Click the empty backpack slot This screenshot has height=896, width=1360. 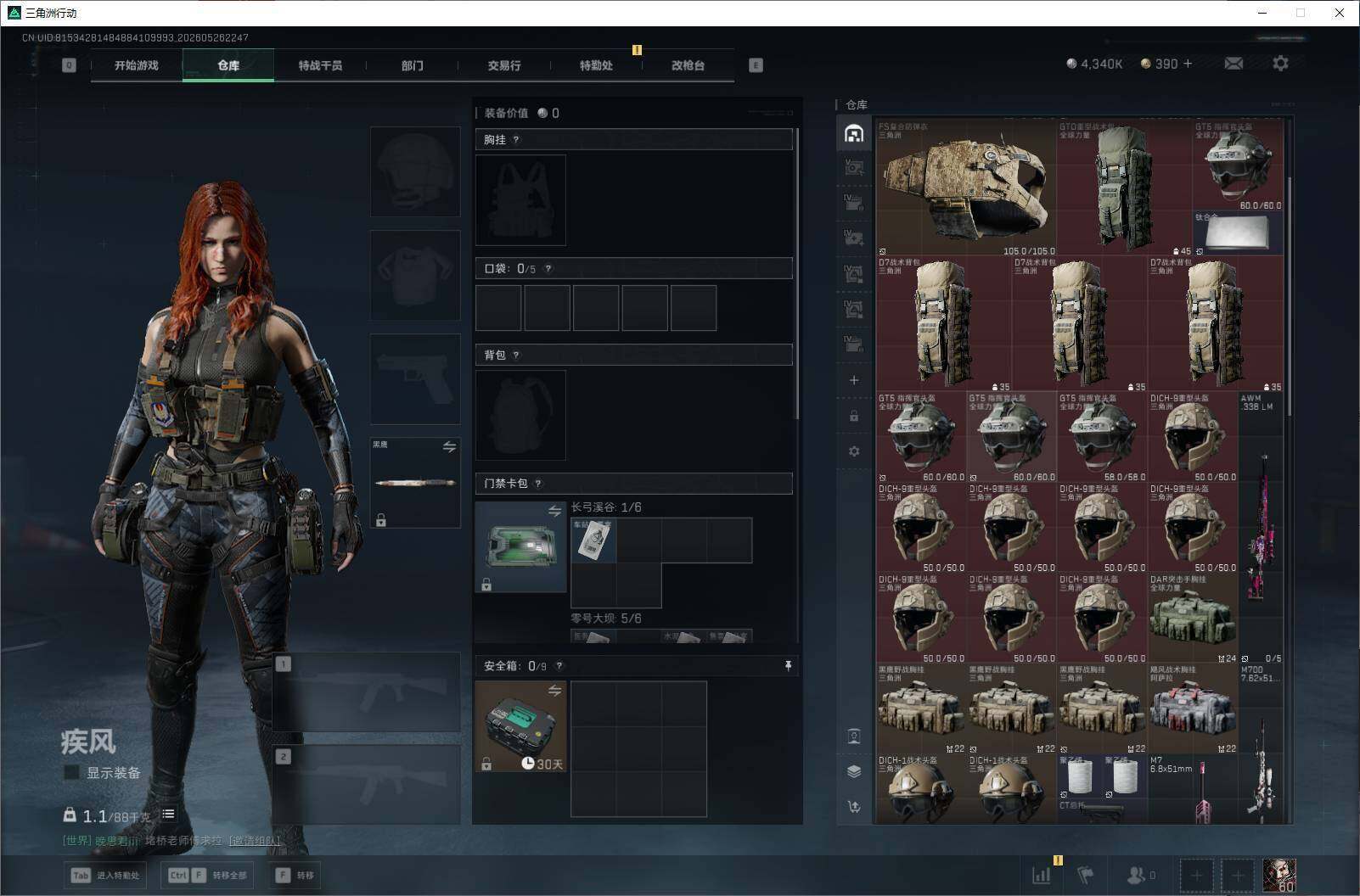520,415
